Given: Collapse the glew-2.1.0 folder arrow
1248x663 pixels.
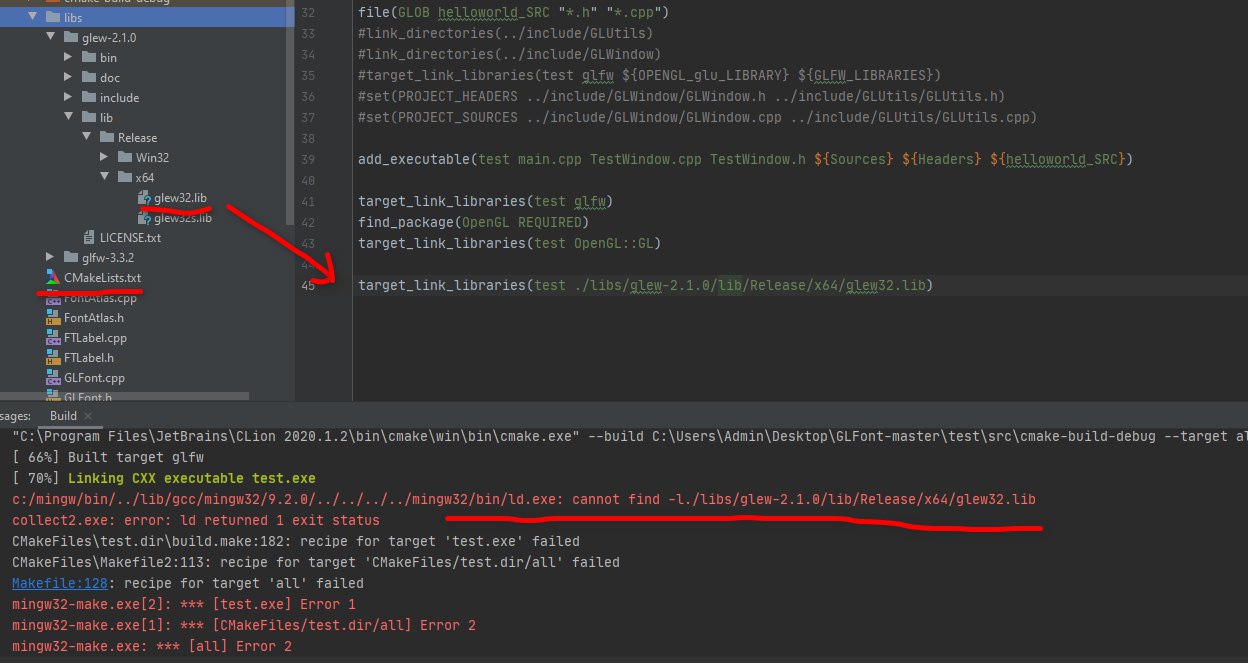Looking at the screenshot, I should 50,37.
